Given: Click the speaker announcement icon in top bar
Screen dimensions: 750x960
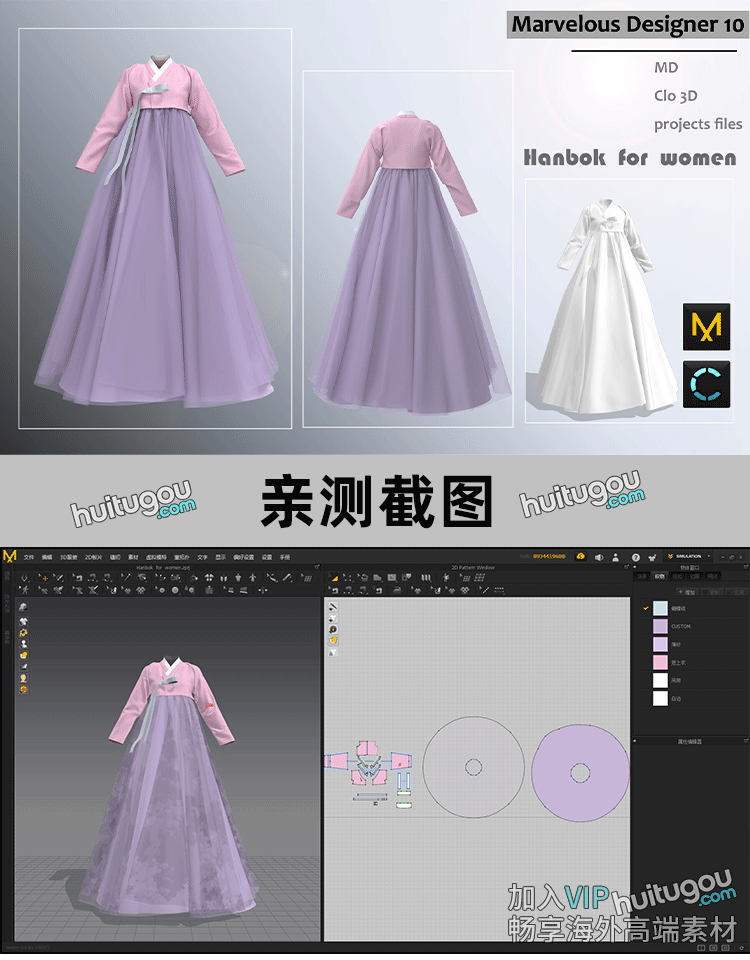Looking at the screenshot, I should click(x=598, y=556).
